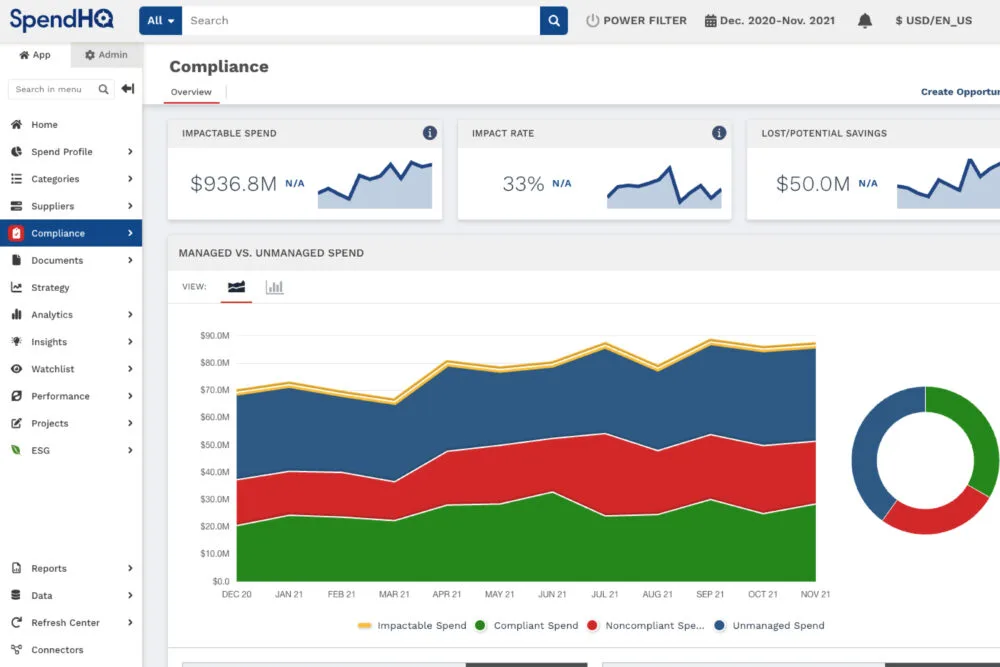Image resolution: width=1000 pixels, height=667 pixels.
Task: Click the Documents file icon
Action: 17,260
